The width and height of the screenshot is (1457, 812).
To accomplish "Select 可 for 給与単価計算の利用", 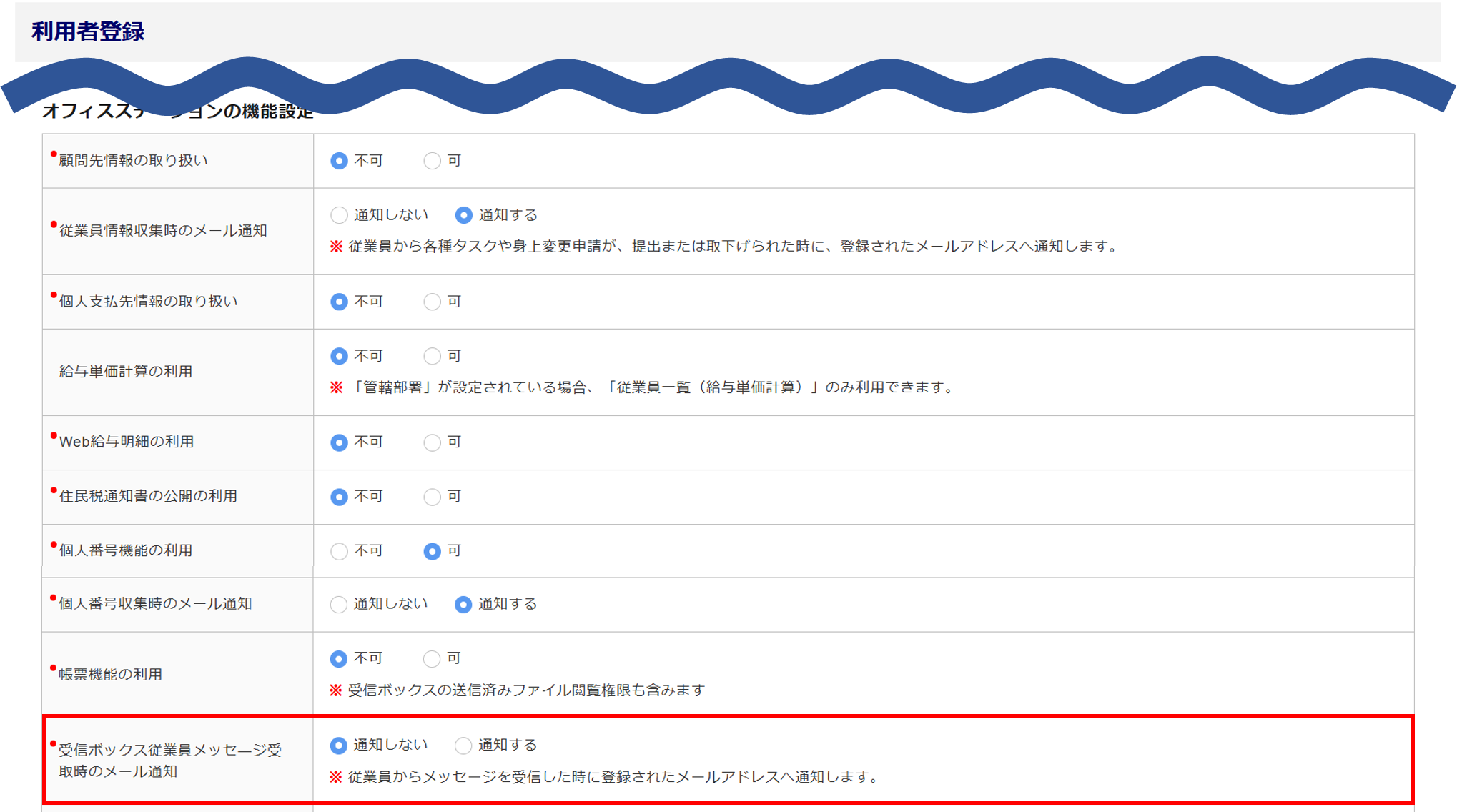I will [x=432, y=356].
